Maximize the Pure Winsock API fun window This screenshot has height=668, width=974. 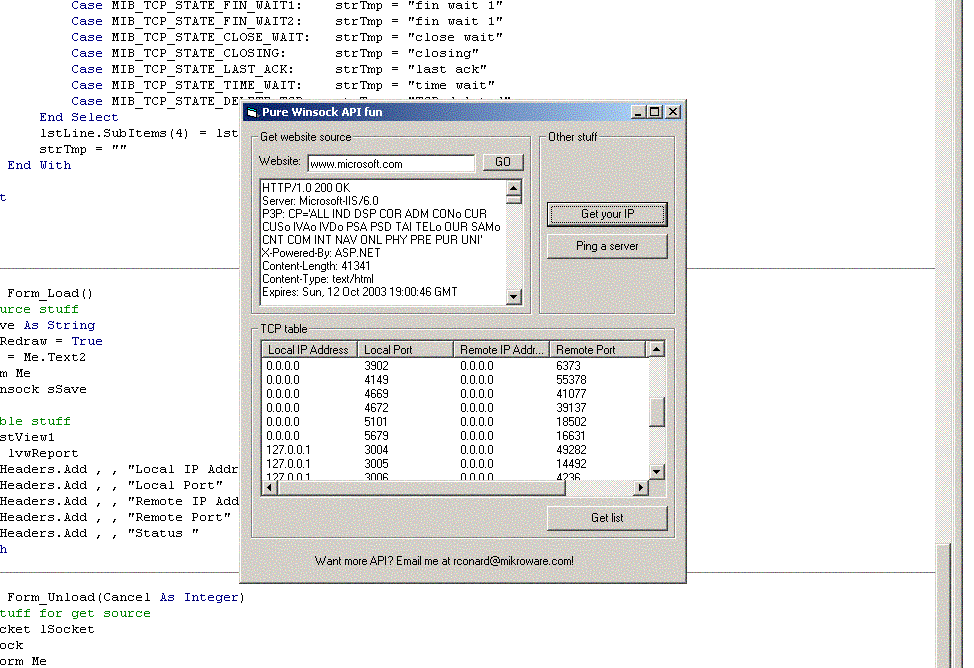[x=655, y=112]
